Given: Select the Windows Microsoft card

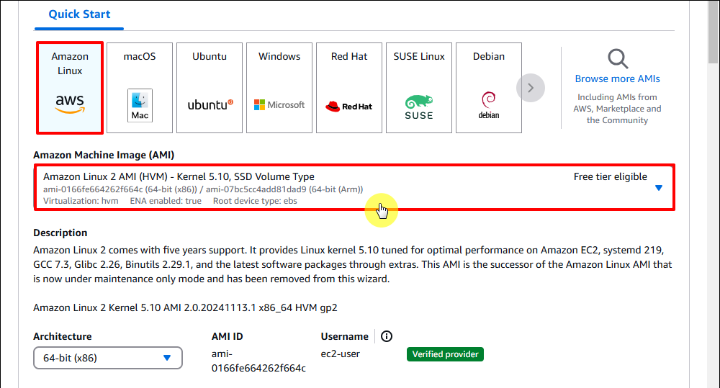Looking at the screenshot, I should click(279, 88).
